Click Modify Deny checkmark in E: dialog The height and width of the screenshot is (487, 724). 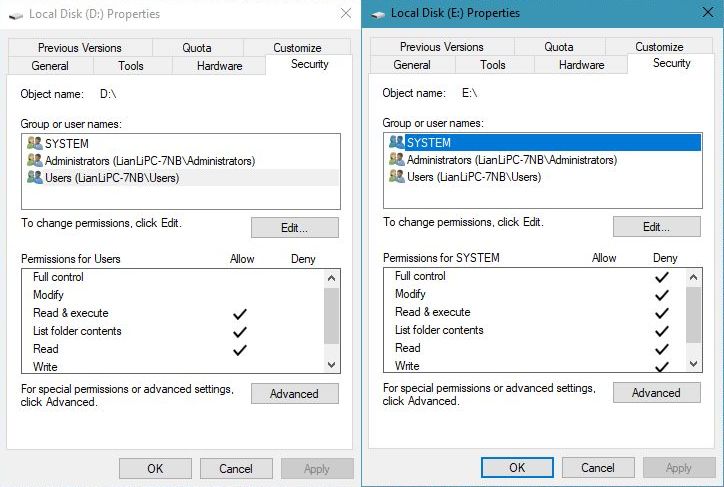point(661,295)
